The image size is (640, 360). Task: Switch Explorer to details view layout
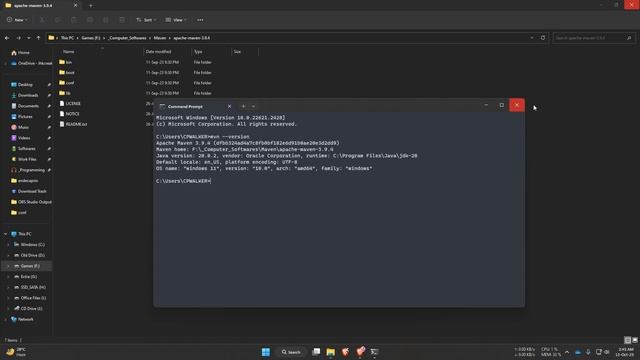click(628, 340)
